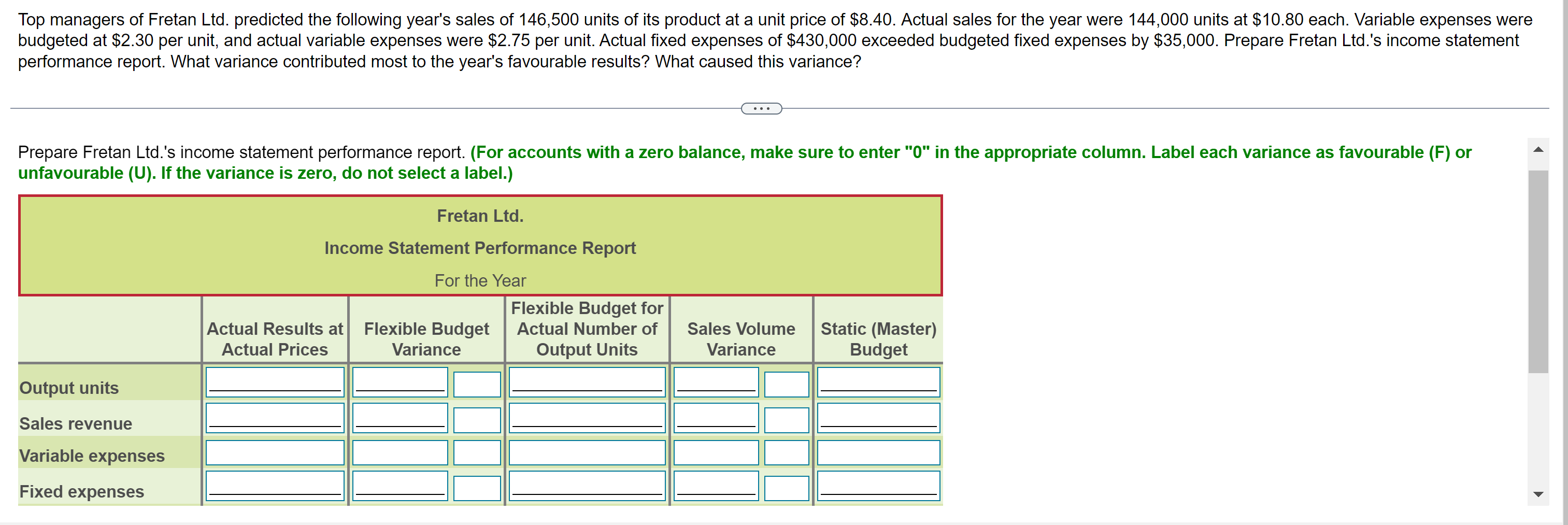Click Variable expenses Actual Results input field
The height and width of the screenshot is (525, 1568).
click(x=275, y=452)
